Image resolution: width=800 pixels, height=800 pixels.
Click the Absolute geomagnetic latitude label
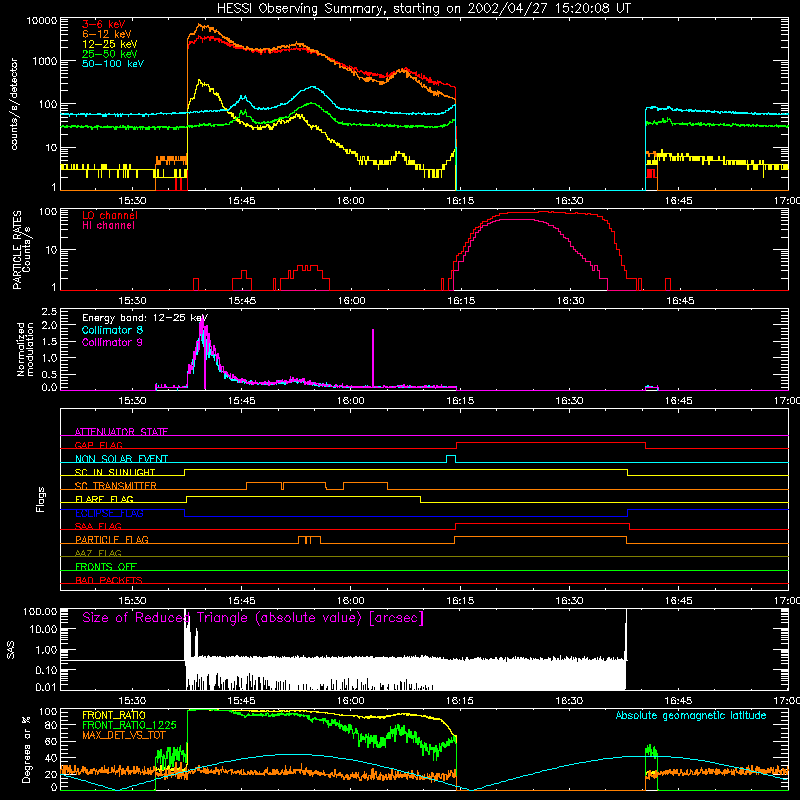tap(691, 715)
